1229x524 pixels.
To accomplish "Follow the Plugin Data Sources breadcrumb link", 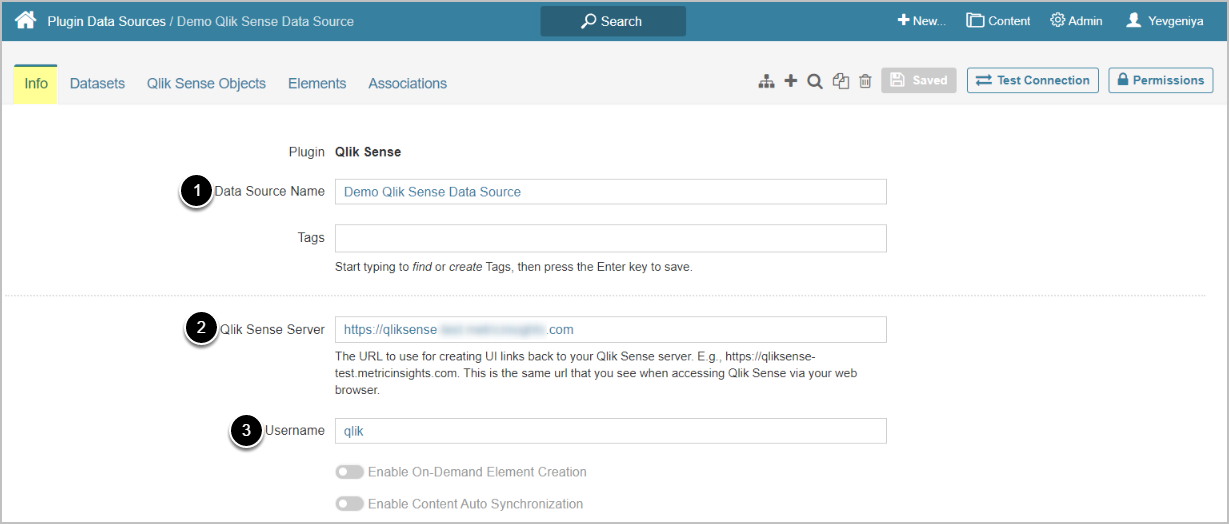I will point(106,21).
